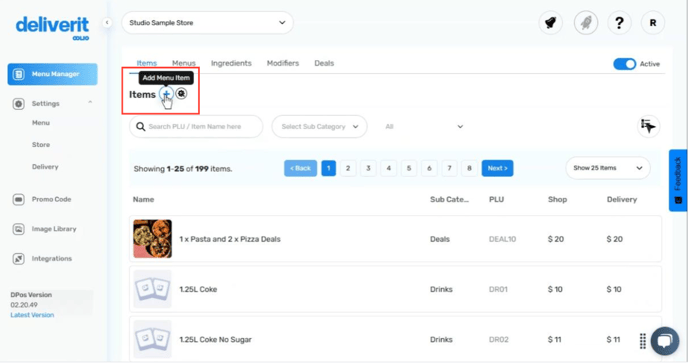Switch to the Menus tab
Screen dimensions: 688x363
(184, 63)
